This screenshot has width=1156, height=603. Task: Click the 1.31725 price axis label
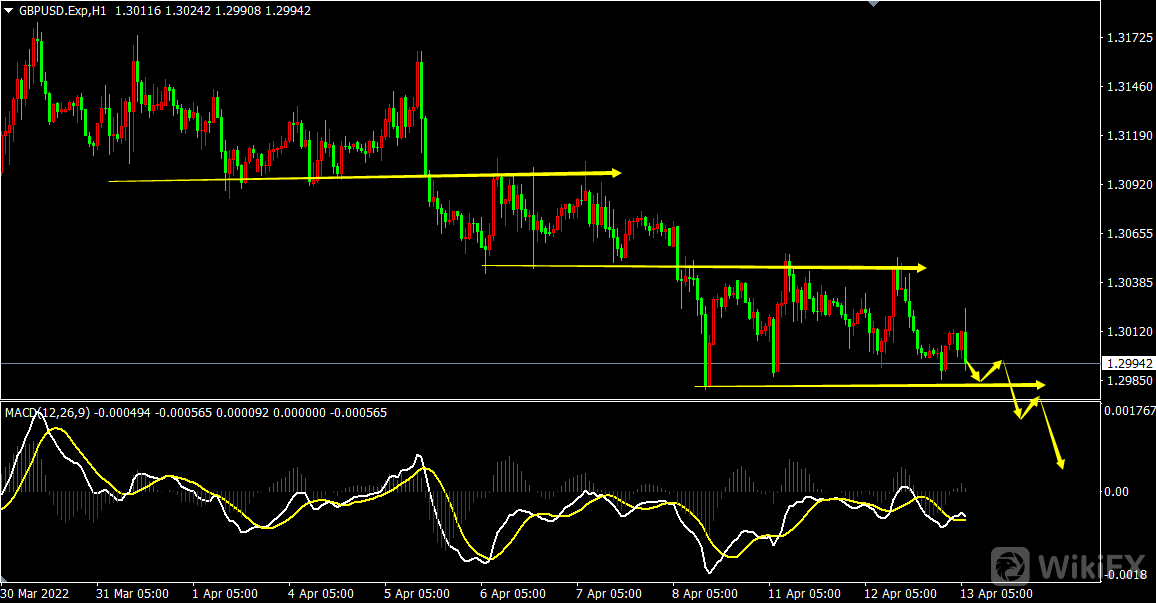(1129, 38)
